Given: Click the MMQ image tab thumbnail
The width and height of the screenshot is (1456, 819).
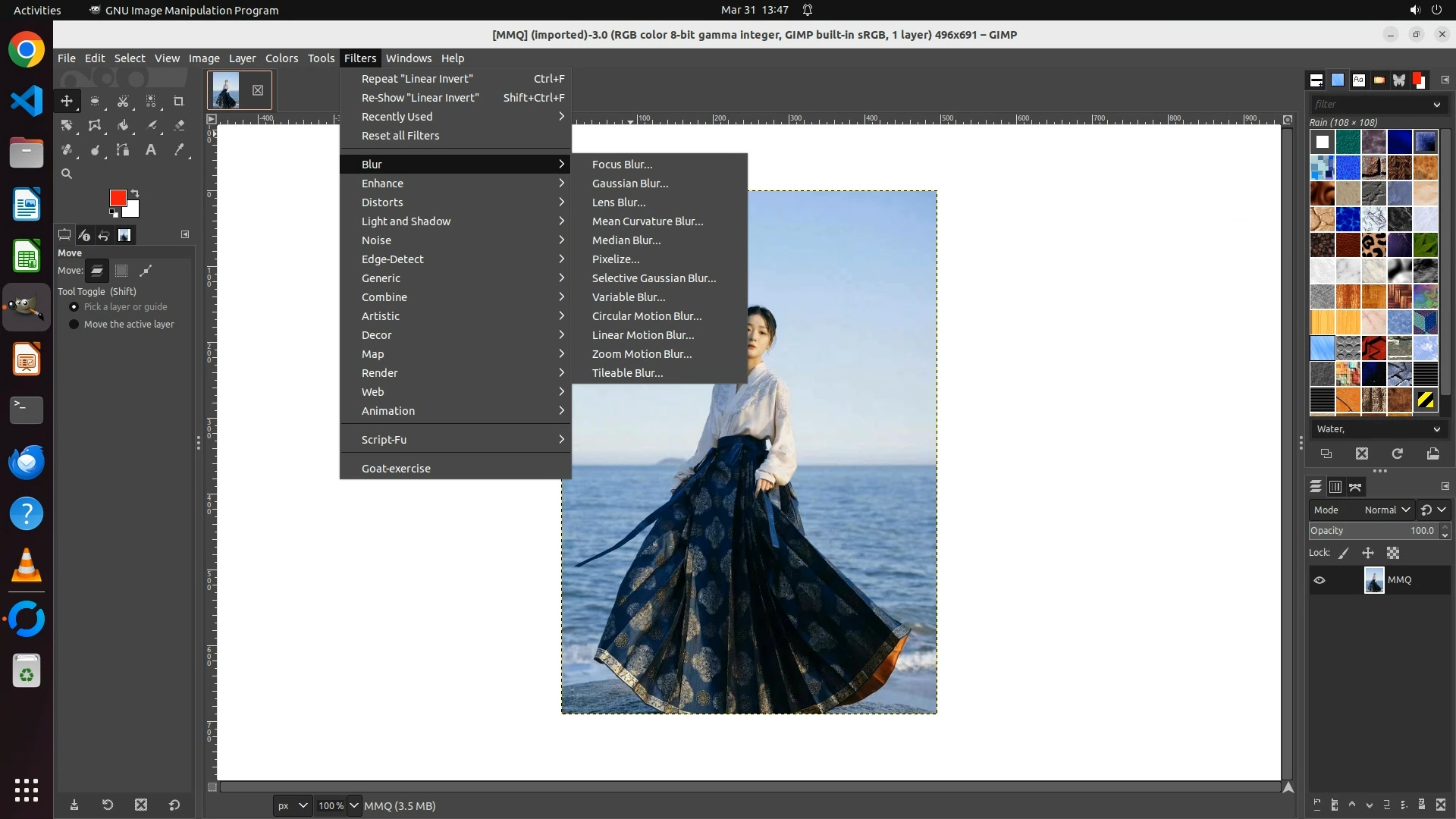Looking at the screenshot, I should 226,90.
